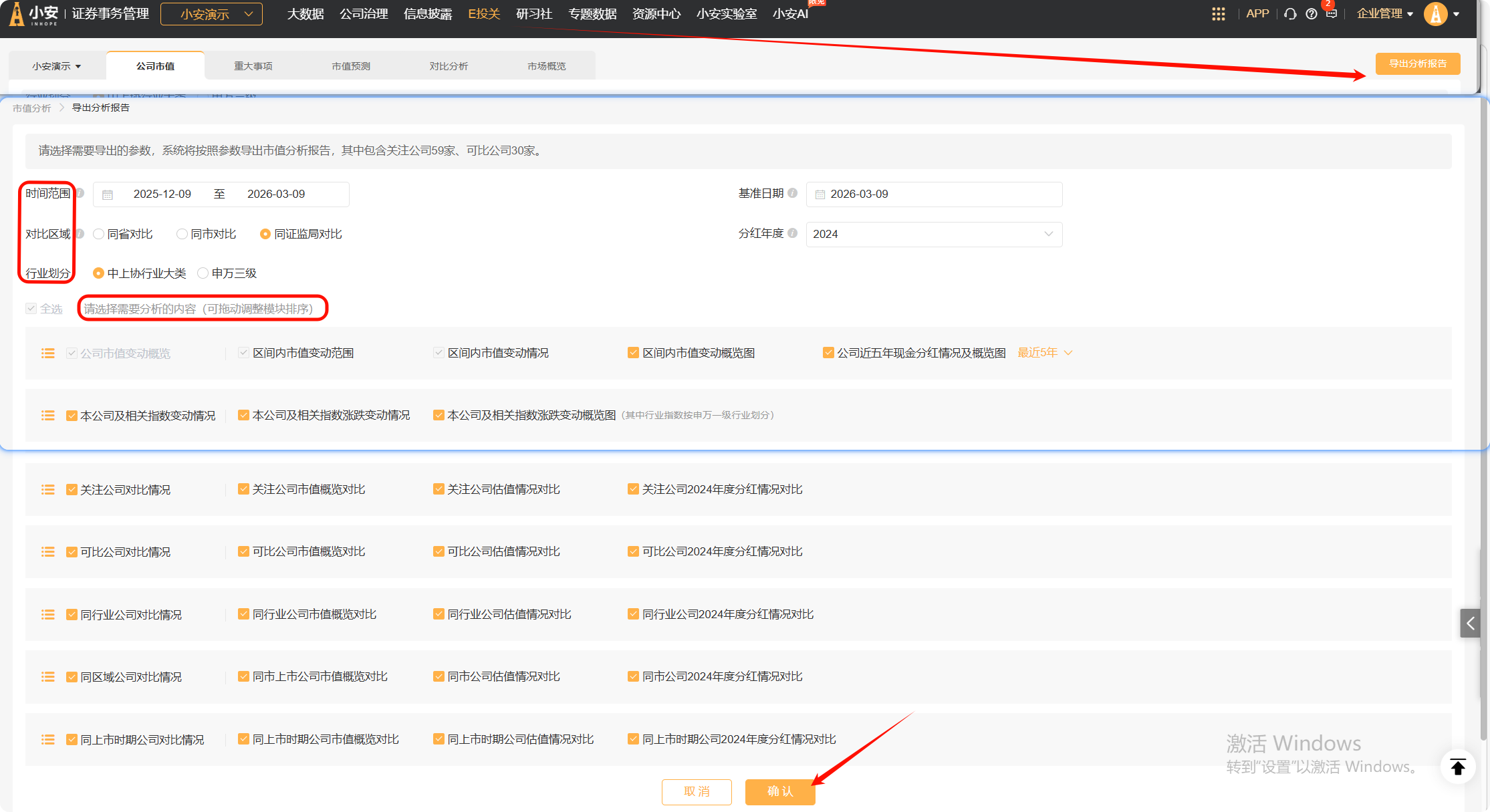This screenshot has width=1490, height=812.
Task: Expand the 分红年度 2024 dropdown
Action: coord(933,234)
